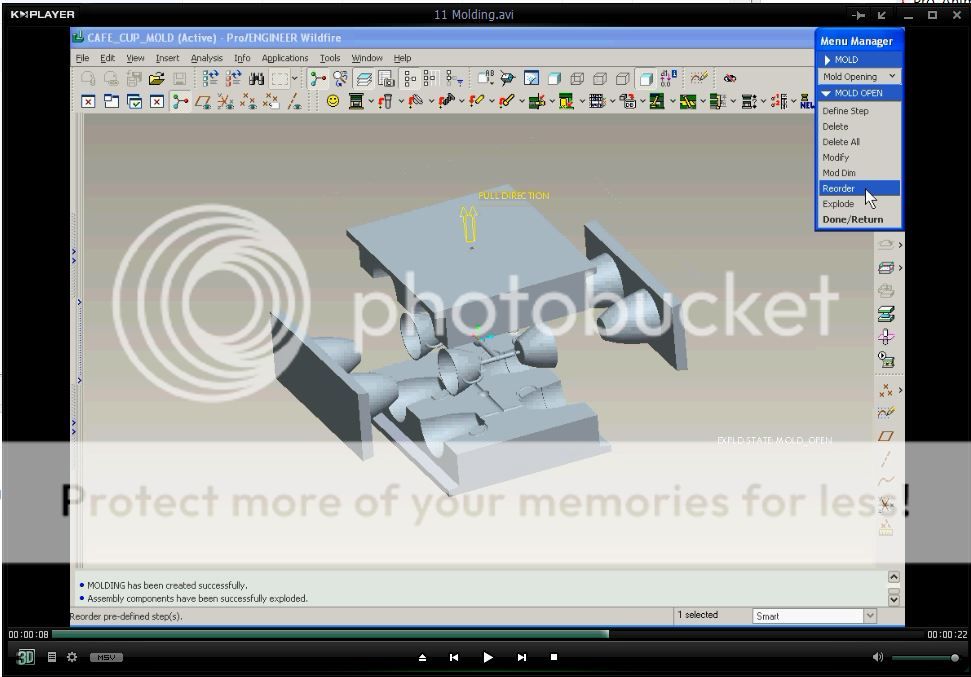Click the Open file folder icon
The image size is (971, 677).
(x=156, y=79)
